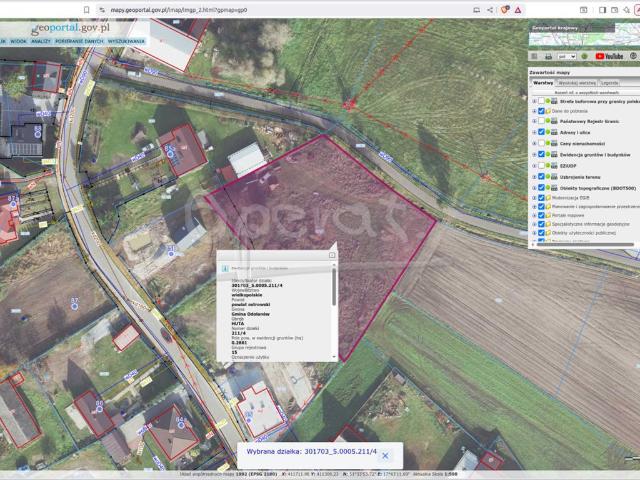Expand Adresy i ulice tree node
The width and height of the screenshot is (640, 480).
pyautogui.click(x=534, y=132)
